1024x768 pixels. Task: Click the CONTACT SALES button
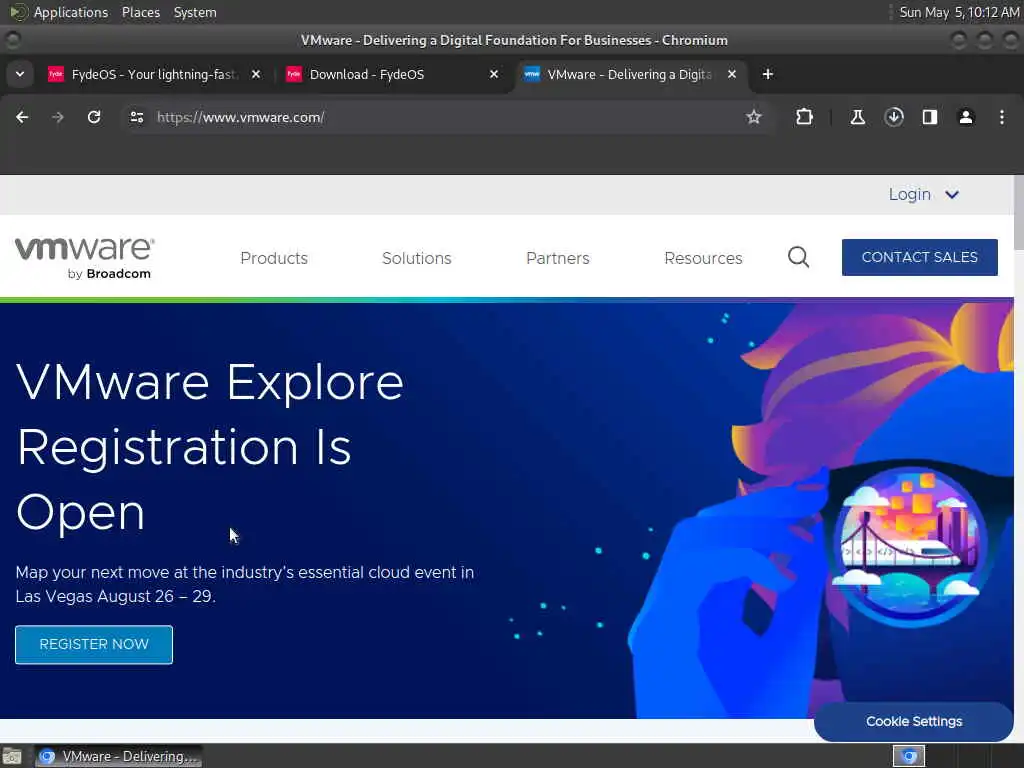tap(920, 257)
